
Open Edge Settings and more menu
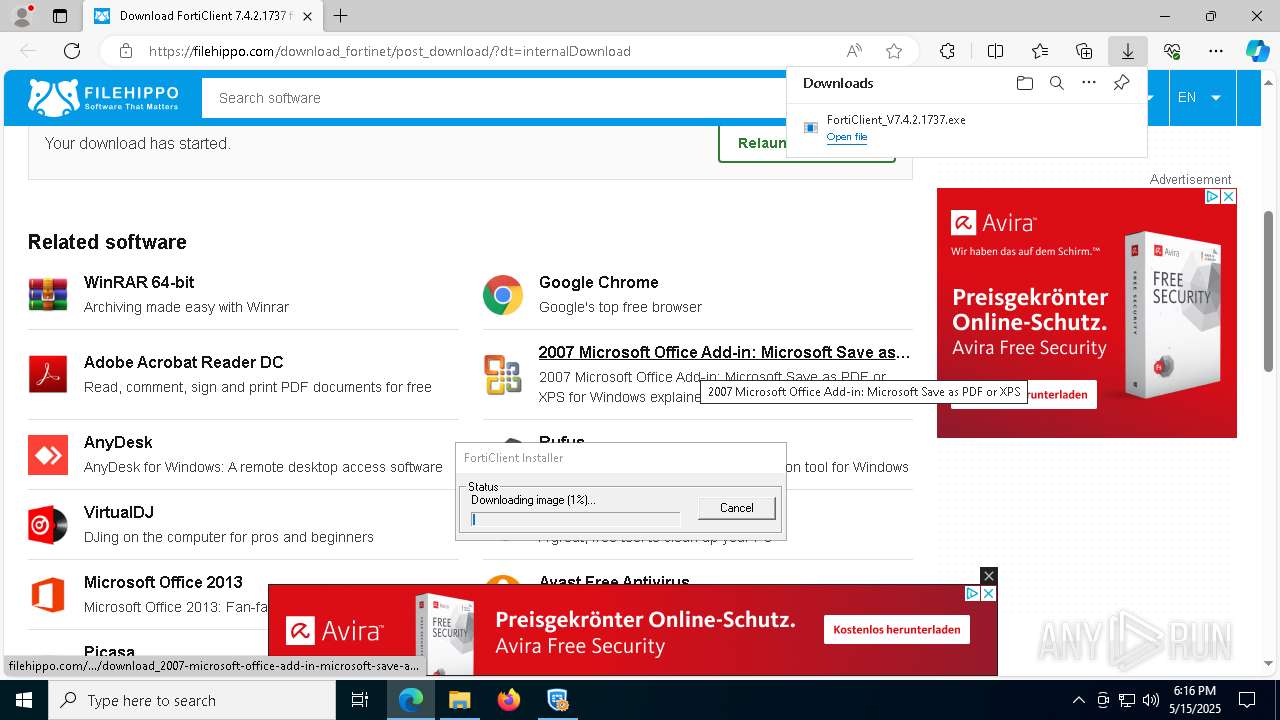[x=1216, y=51]
